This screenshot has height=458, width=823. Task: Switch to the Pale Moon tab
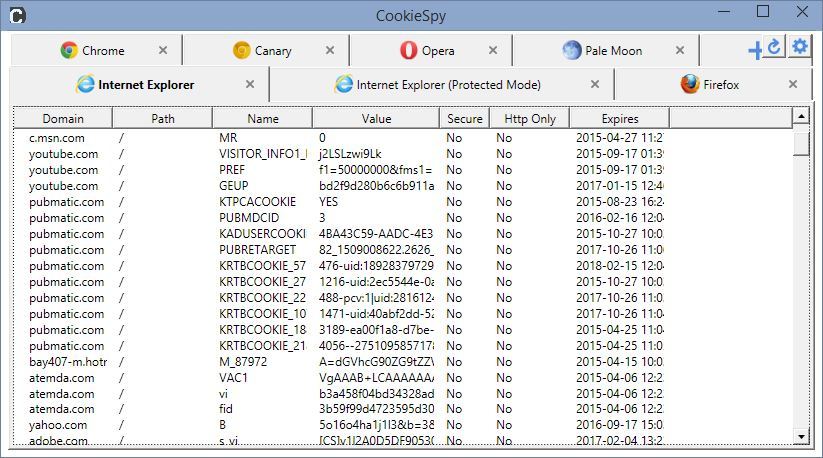point(606,50)
